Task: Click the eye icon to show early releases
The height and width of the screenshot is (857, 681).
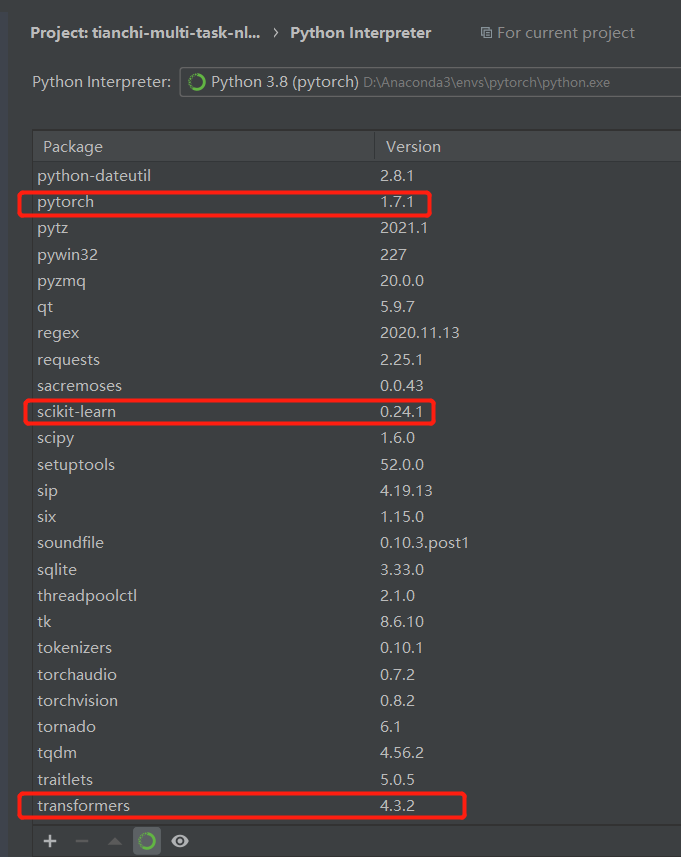Action: pos(180,841)
